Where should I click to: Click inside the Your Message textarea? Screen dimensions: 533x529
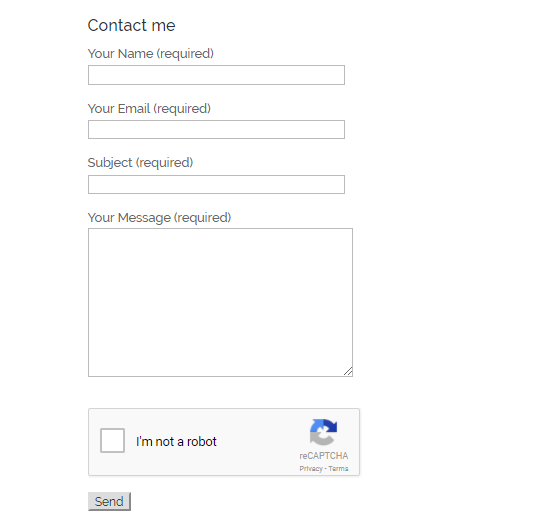[x=220, y=302]
